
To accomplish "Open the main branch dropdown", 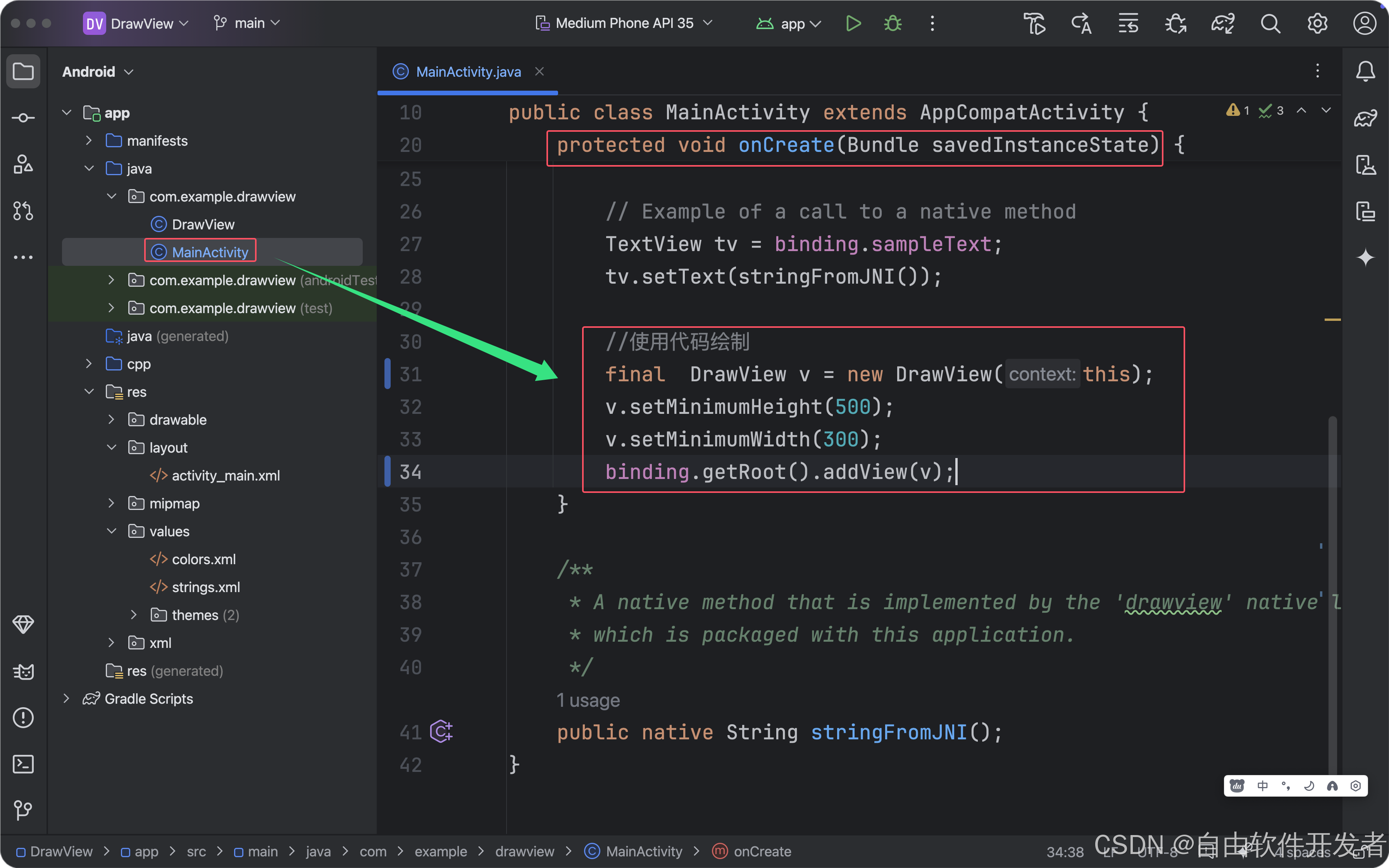I will (x=247, y=24).
